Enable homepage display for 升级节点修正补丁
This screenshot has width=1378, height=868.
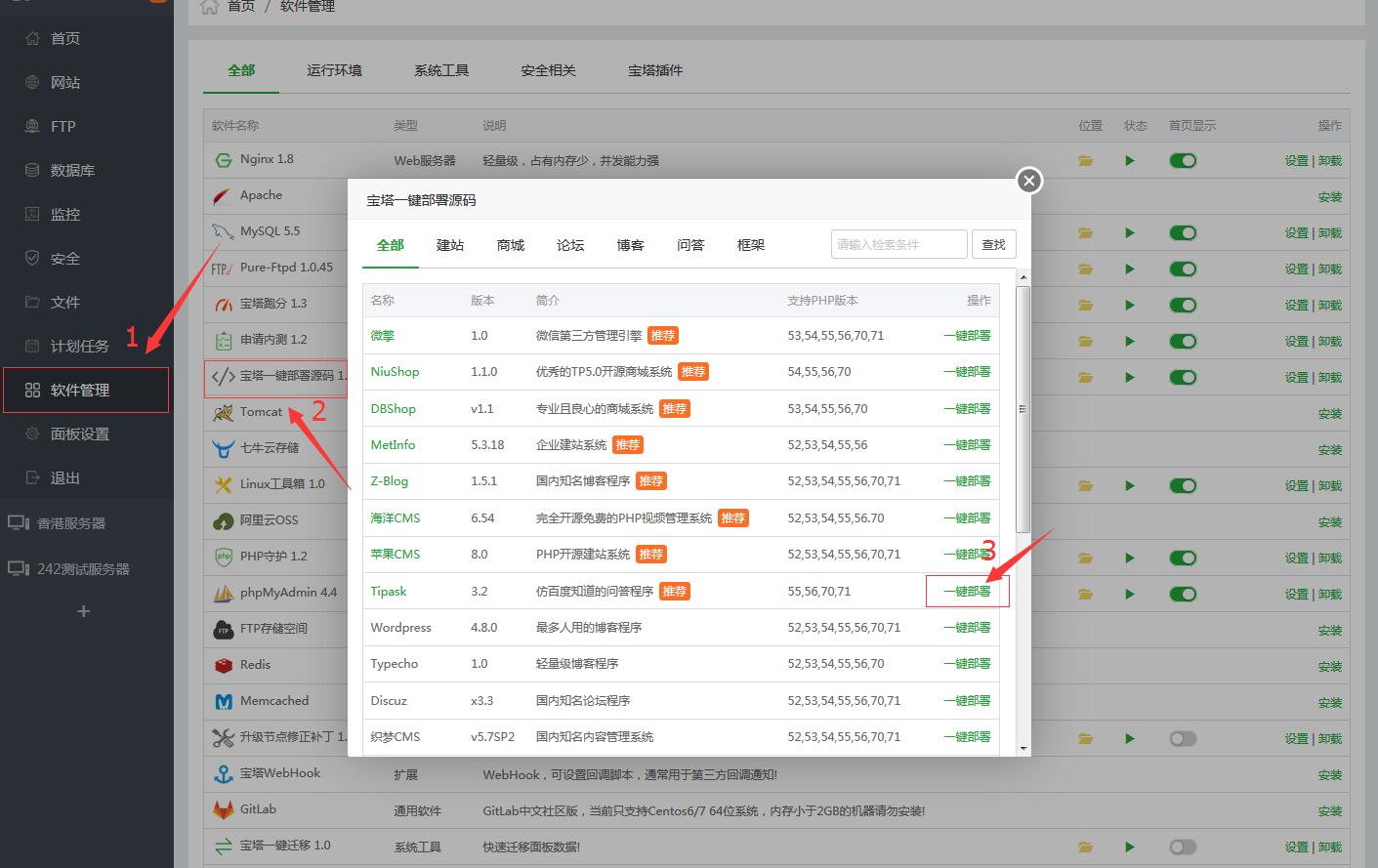pyautogui.click(x=1183, y=738)
